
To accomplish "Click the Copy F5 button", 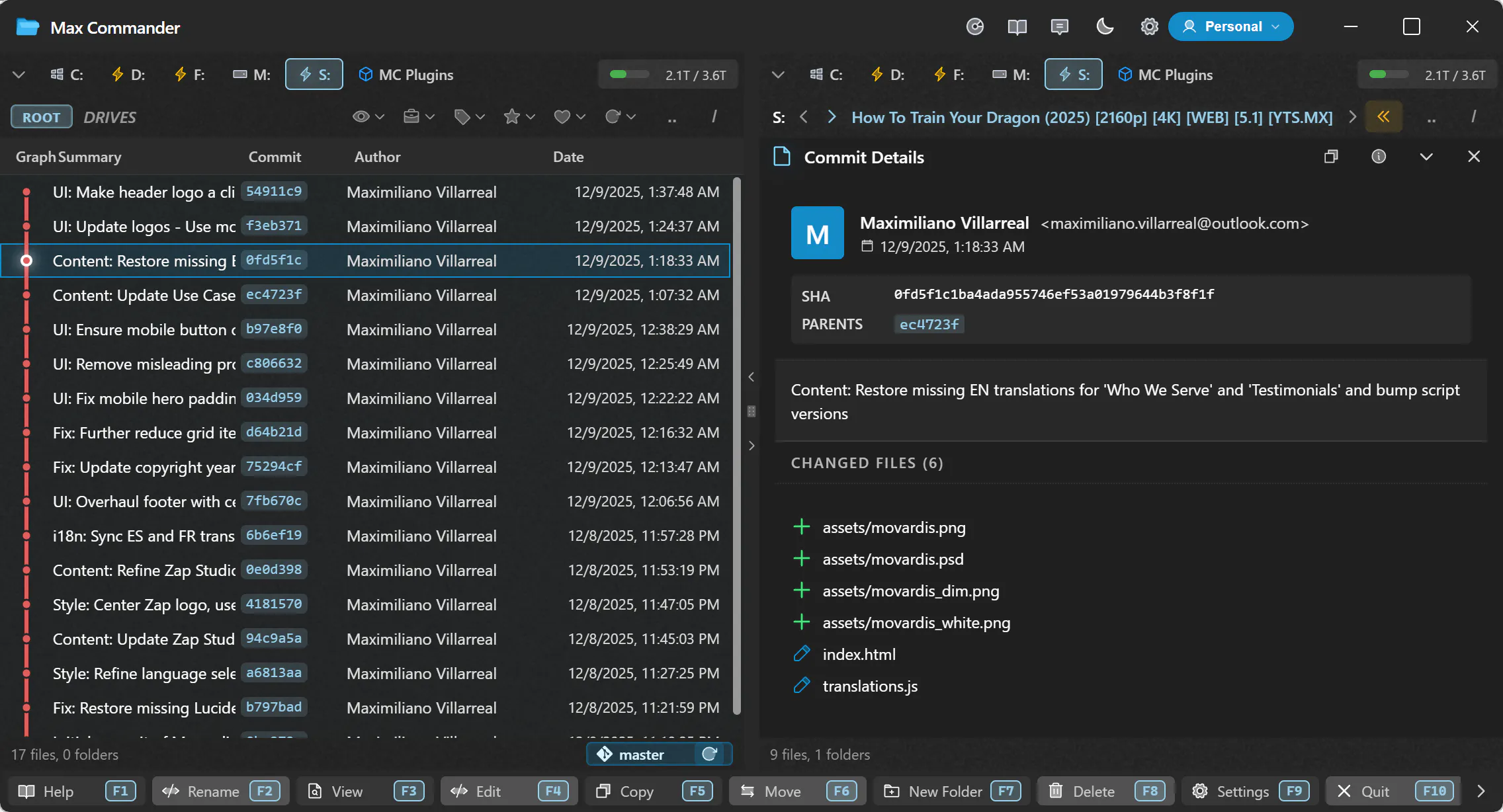I will tap(654, 791).
